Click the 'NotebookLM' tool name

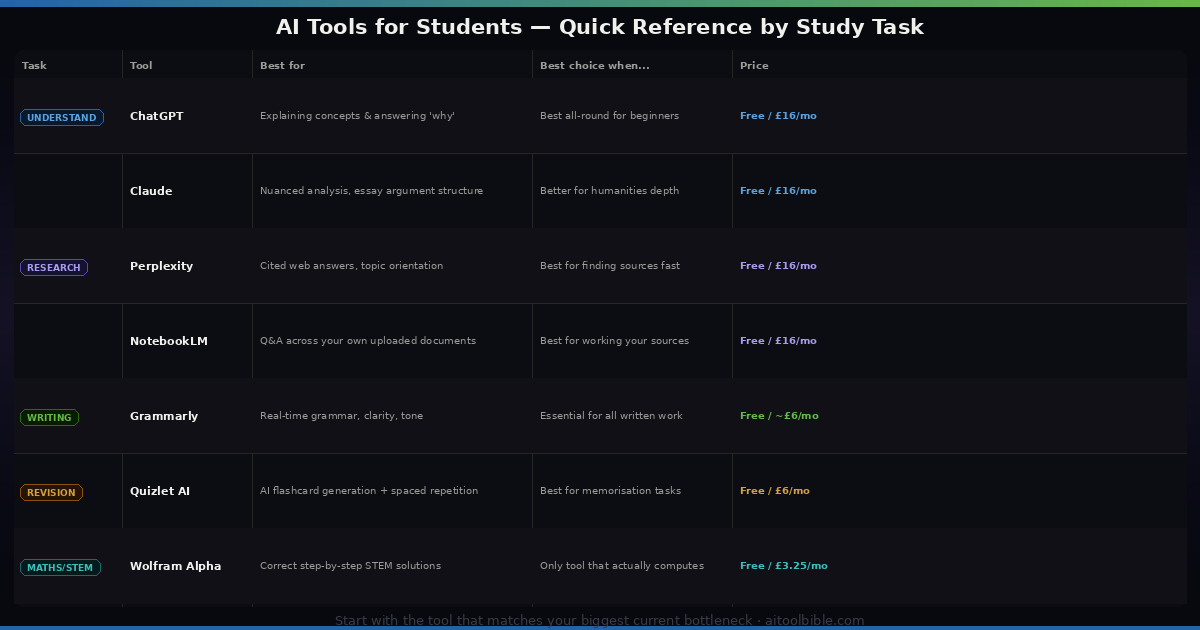coord(169,341)
